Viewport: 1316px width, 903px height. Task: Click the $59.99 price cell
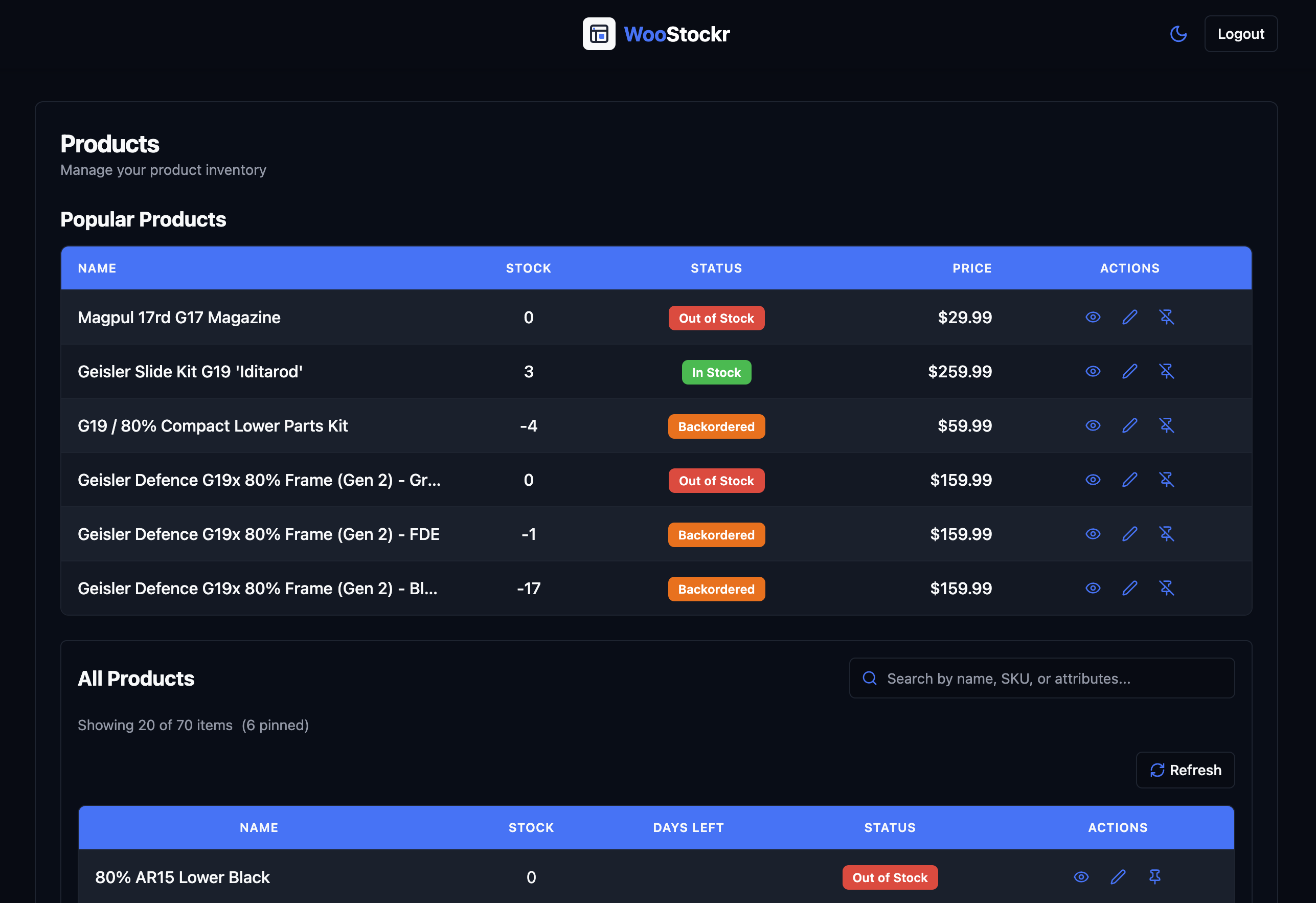click(x=965, y=426)
